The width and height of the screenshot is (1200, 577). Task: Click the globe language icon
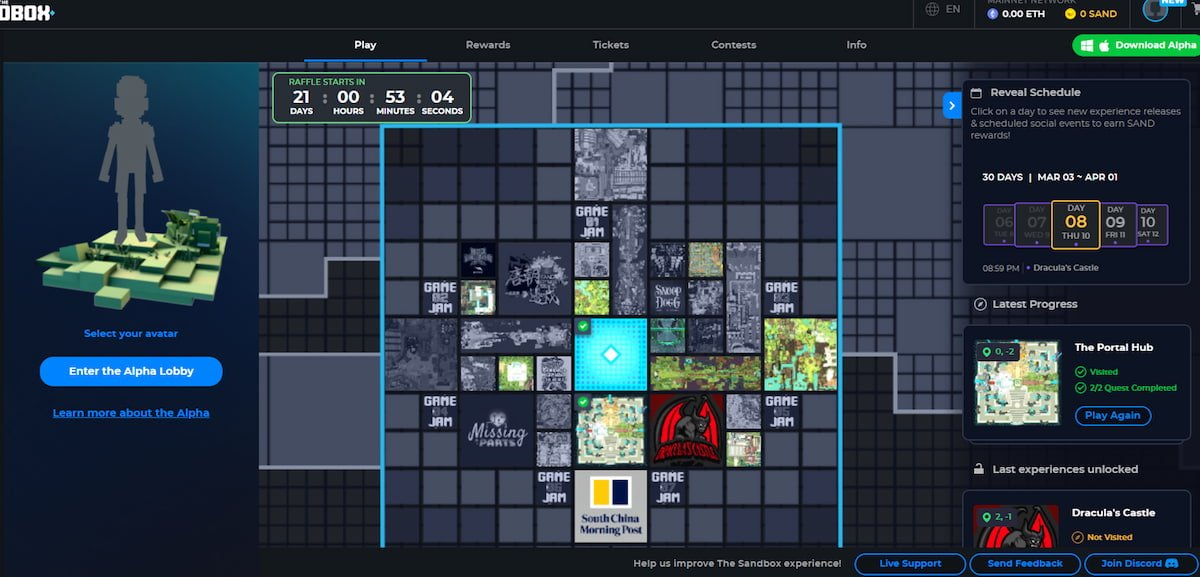(932, 9)
